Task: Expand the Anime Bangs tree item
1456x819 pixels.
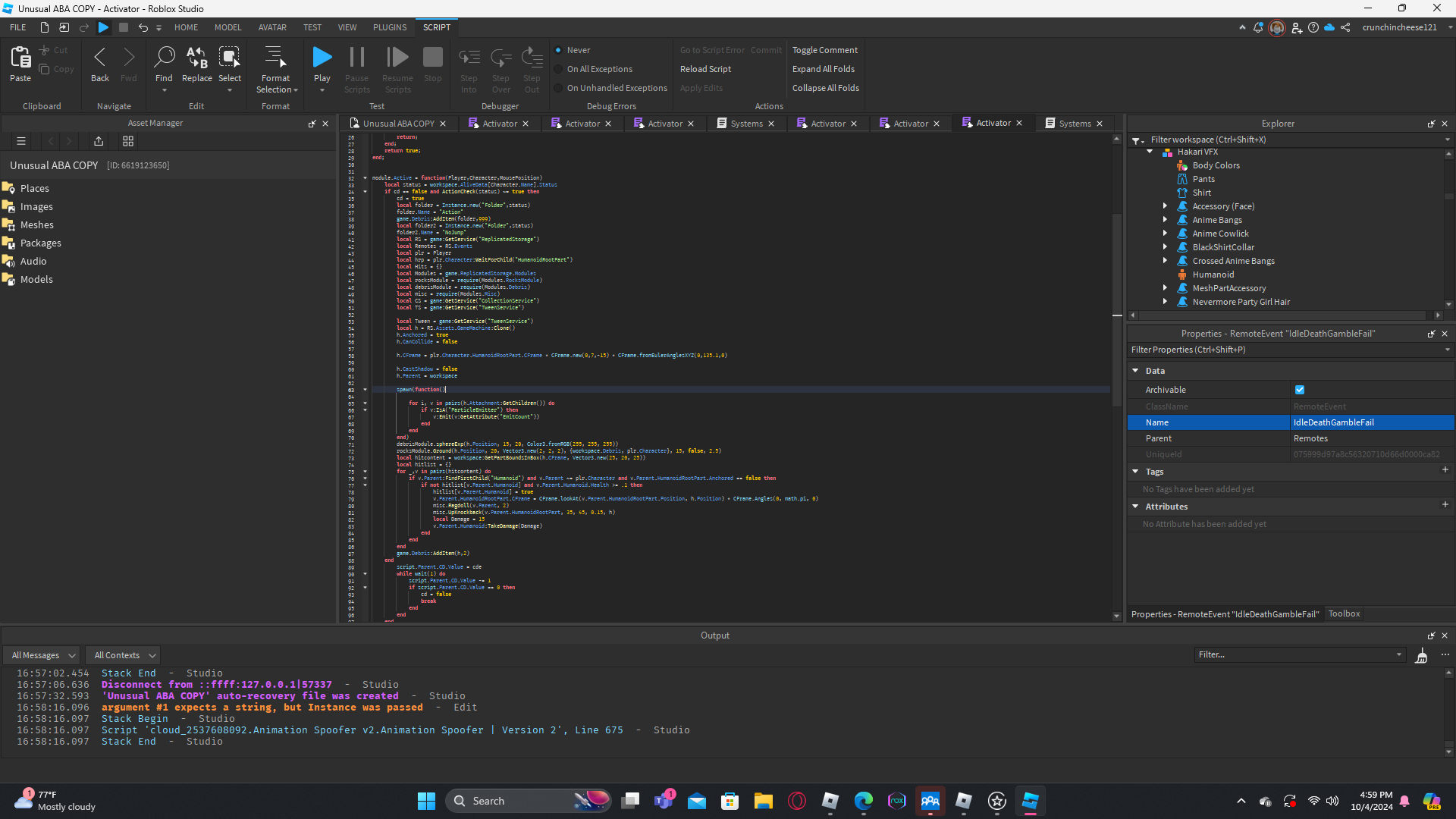Action: 1165,220
